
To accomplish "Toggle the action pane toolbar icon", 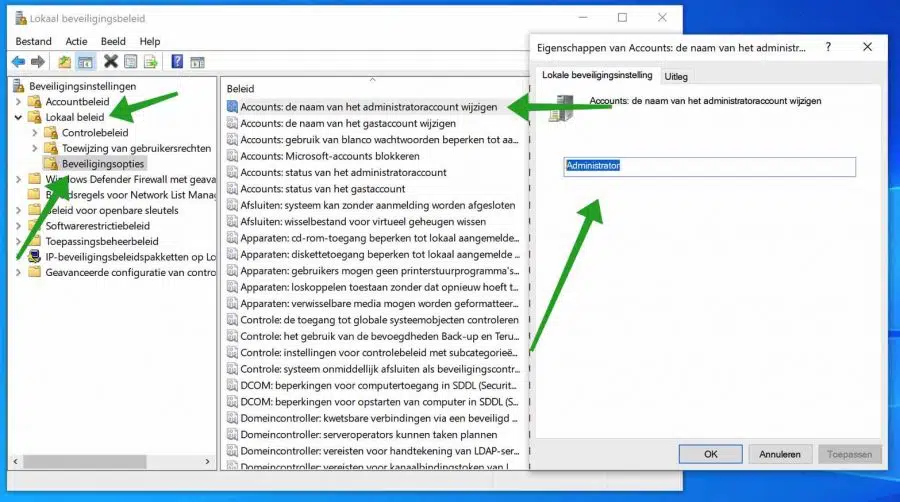I will (197, 62).
